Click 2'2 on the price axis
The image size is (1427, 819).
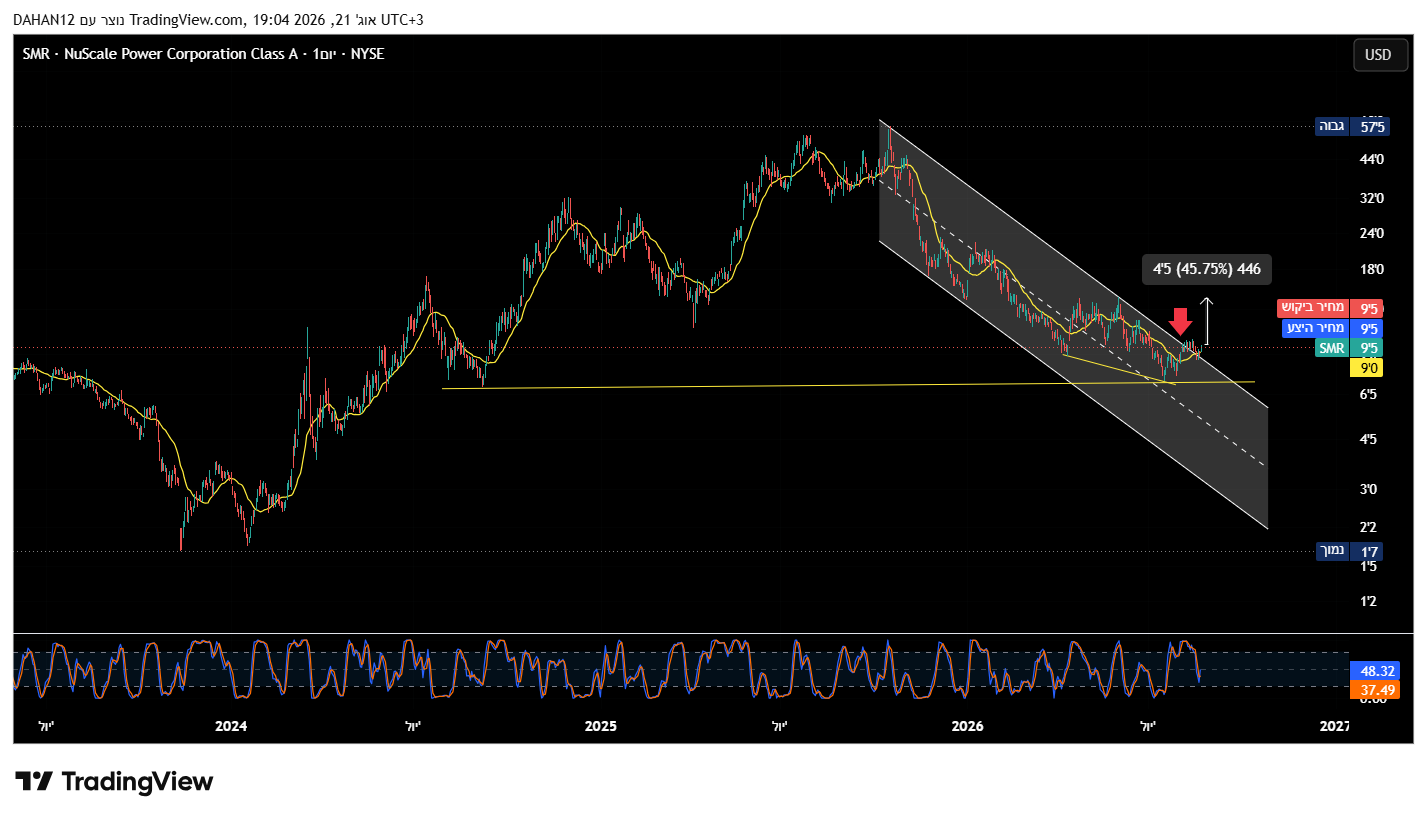1369,527
